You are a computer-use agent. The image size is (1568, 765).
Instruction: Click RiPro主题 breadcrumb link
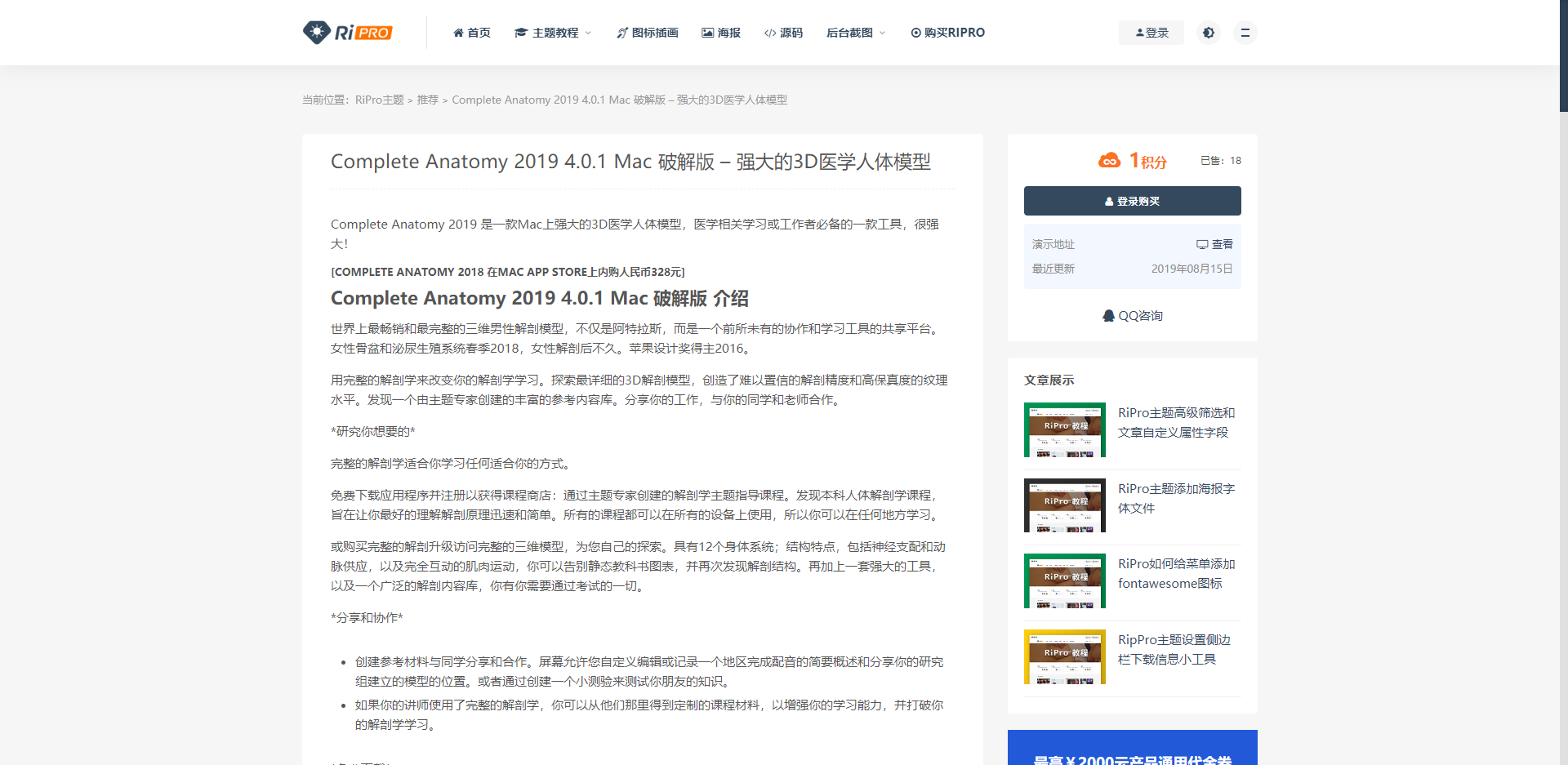(380, 100)
